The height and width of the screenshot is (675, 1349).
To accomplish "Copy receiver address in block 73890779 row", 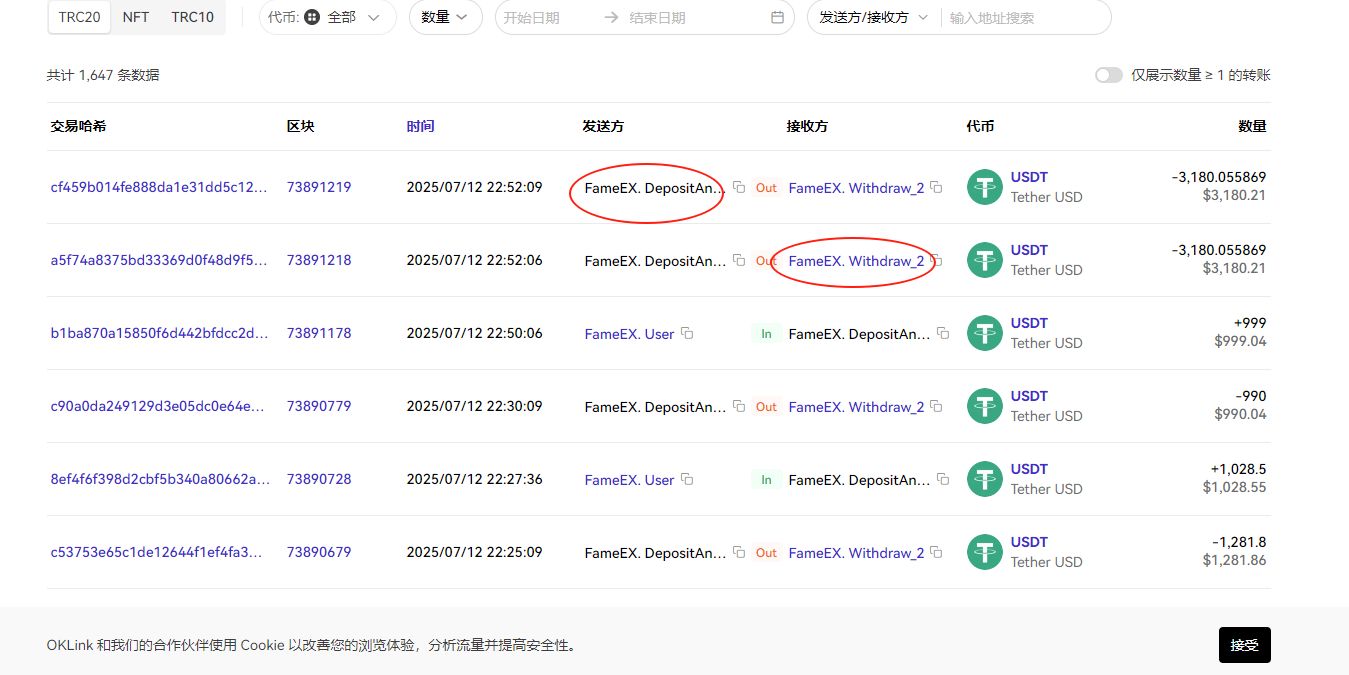I will (x=936, y=406).
